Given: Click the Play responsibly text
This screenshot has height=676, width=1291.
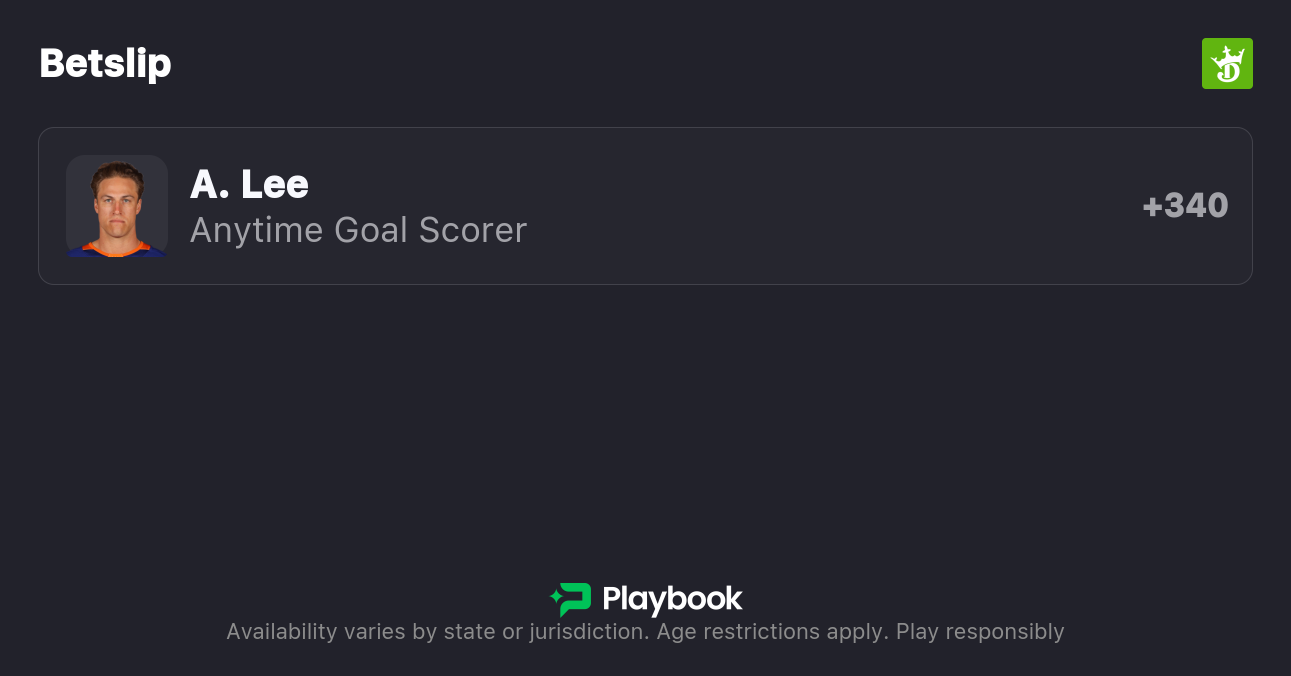Looking at the screenshot, I should 980,632.
